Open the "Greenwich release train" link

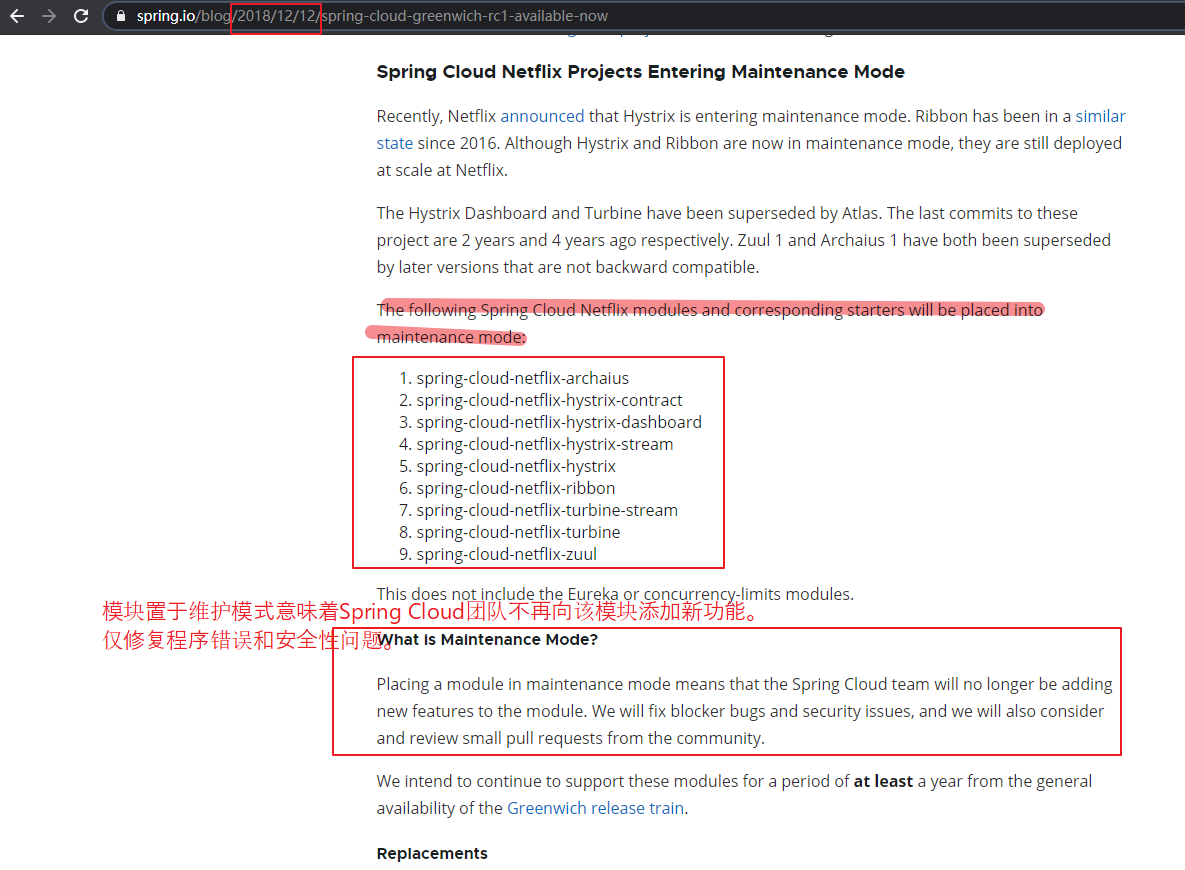coord(594,808)
